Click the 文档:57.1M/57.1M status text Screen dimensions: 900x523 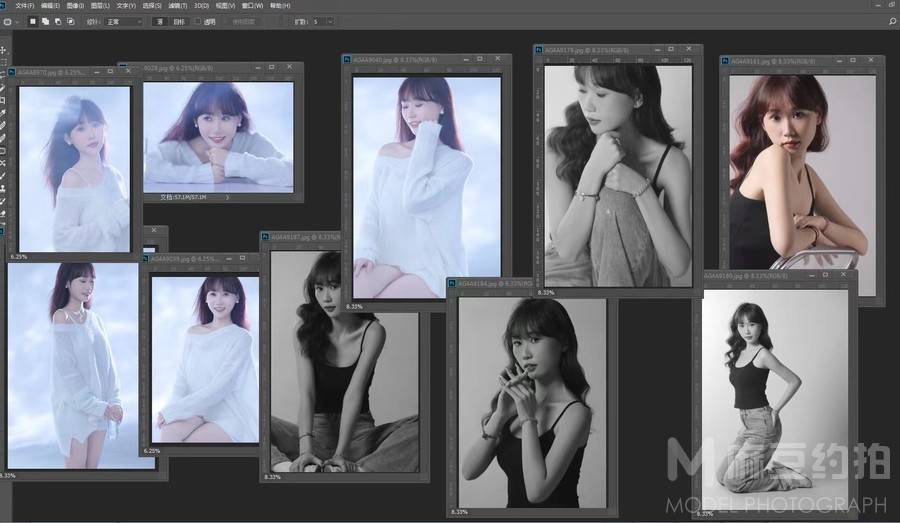tap(183, 197)
